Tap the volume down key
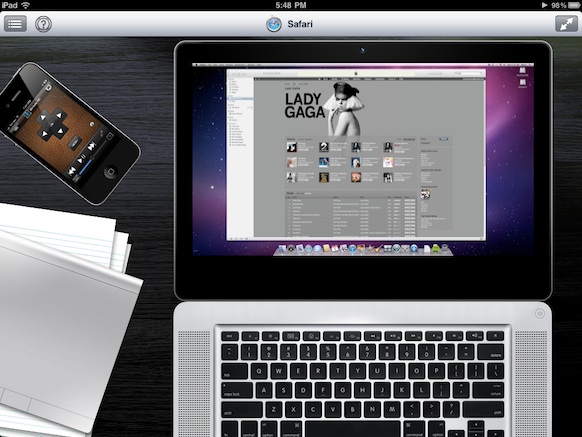The image size is (582, 437). pyautogui.click(x=454, y=336)
